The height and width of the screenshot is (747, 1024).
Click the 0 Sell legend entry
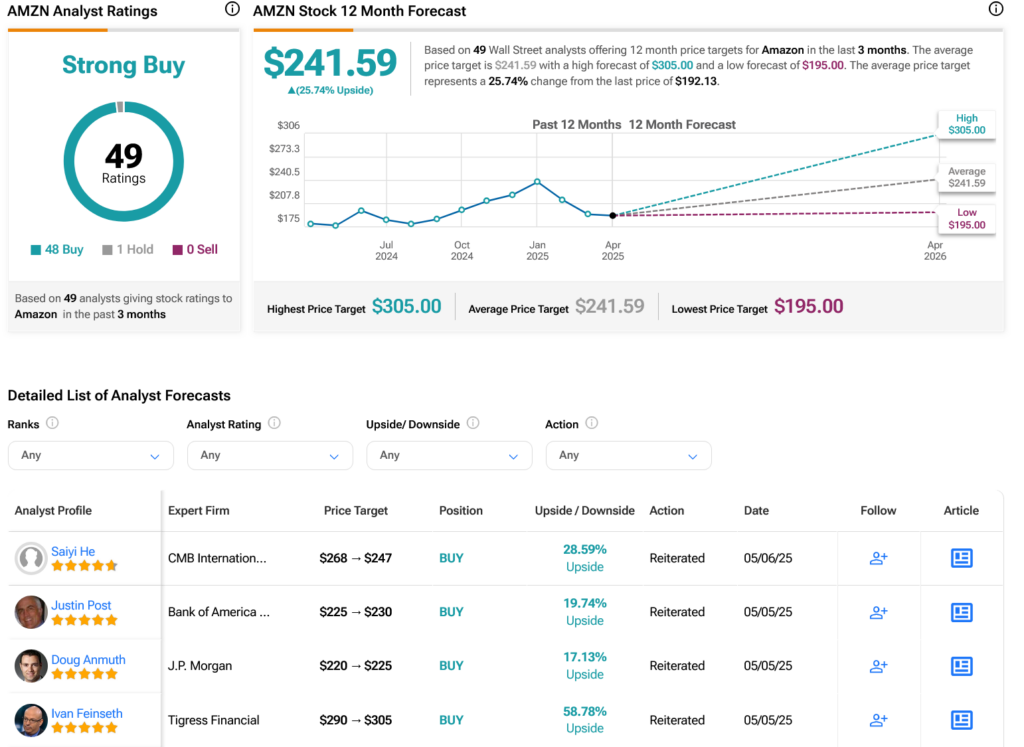[x=195, y=249]
